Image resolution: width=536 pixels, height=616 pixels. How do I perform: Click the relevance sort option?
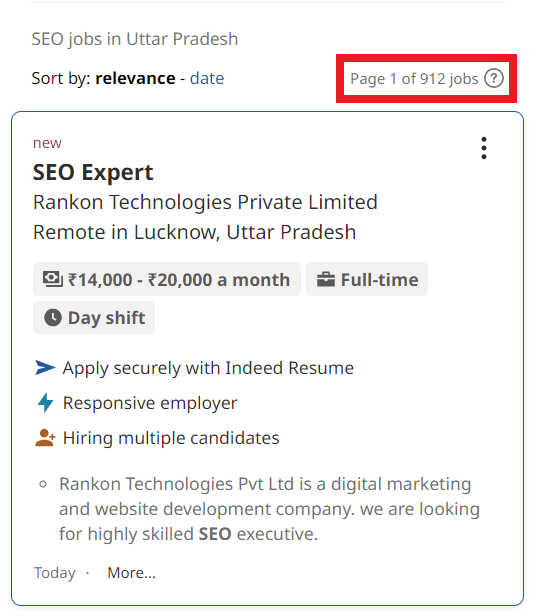coord(135,78)
